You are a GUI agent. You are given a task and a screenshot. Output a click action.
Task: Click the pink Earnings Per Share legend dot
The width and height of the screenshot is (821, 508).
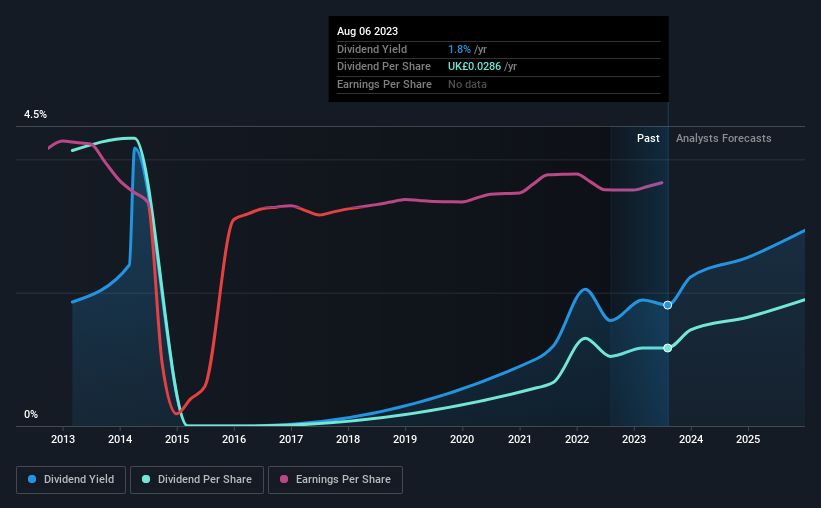click(x=284, y=479)
